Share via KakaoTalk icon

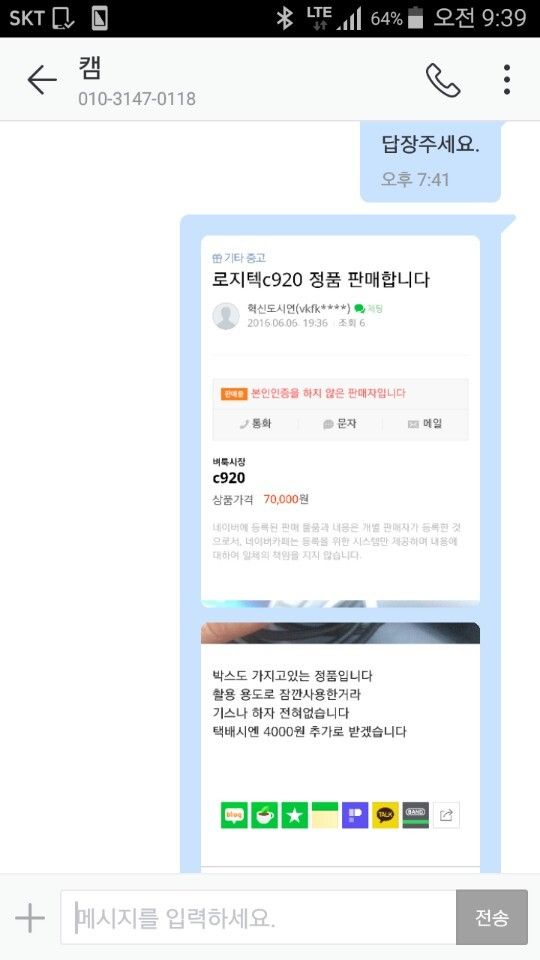coord(385,815)
